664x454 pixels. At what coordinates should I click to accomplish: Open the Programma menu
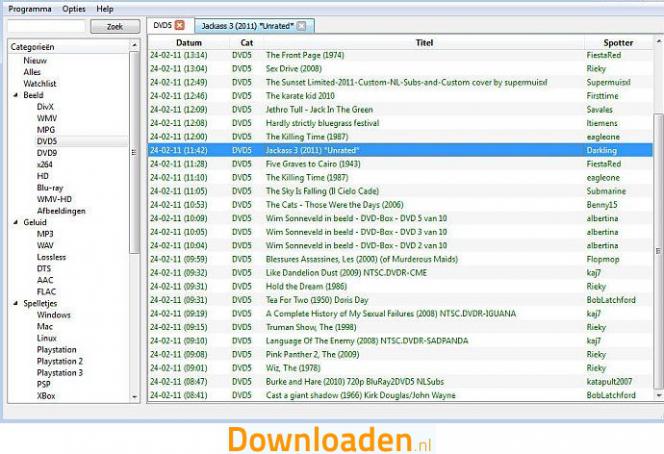[30, 9]
